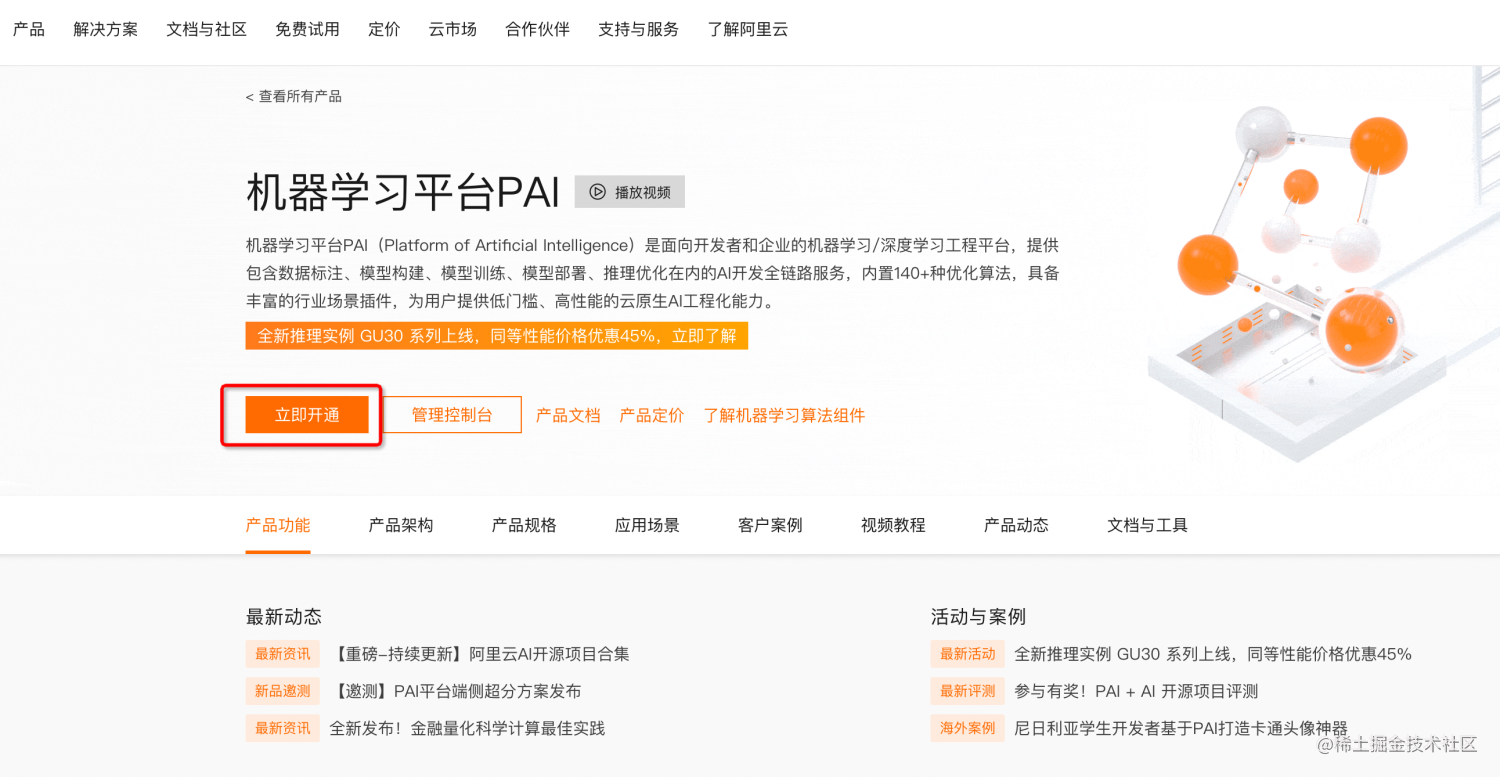This screenshot has height=777, width=1500.
Task: Click the play icon in 播放视频
Action: (598, 192)
